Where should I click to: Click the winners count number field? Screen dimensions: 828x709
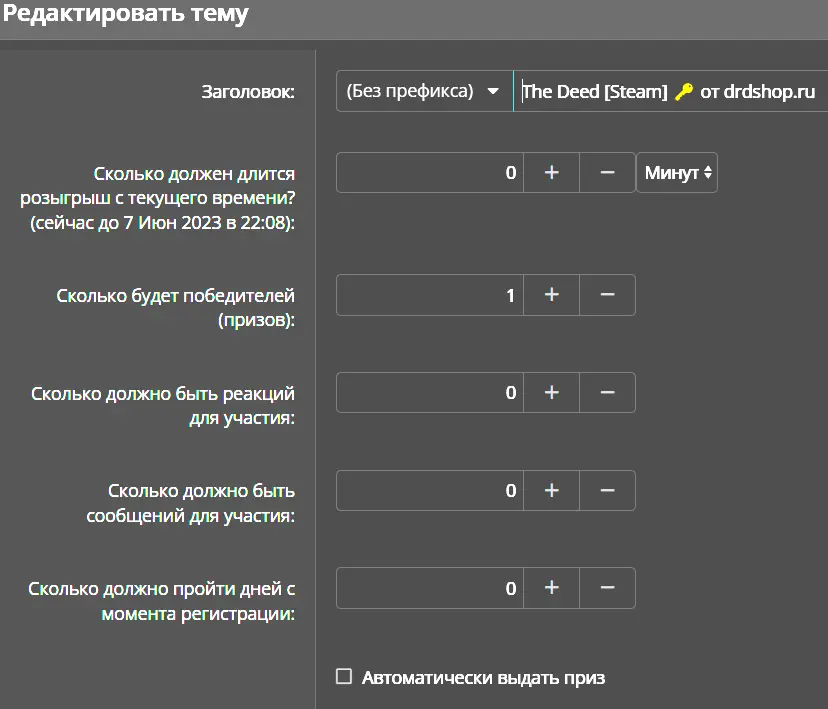430,295
